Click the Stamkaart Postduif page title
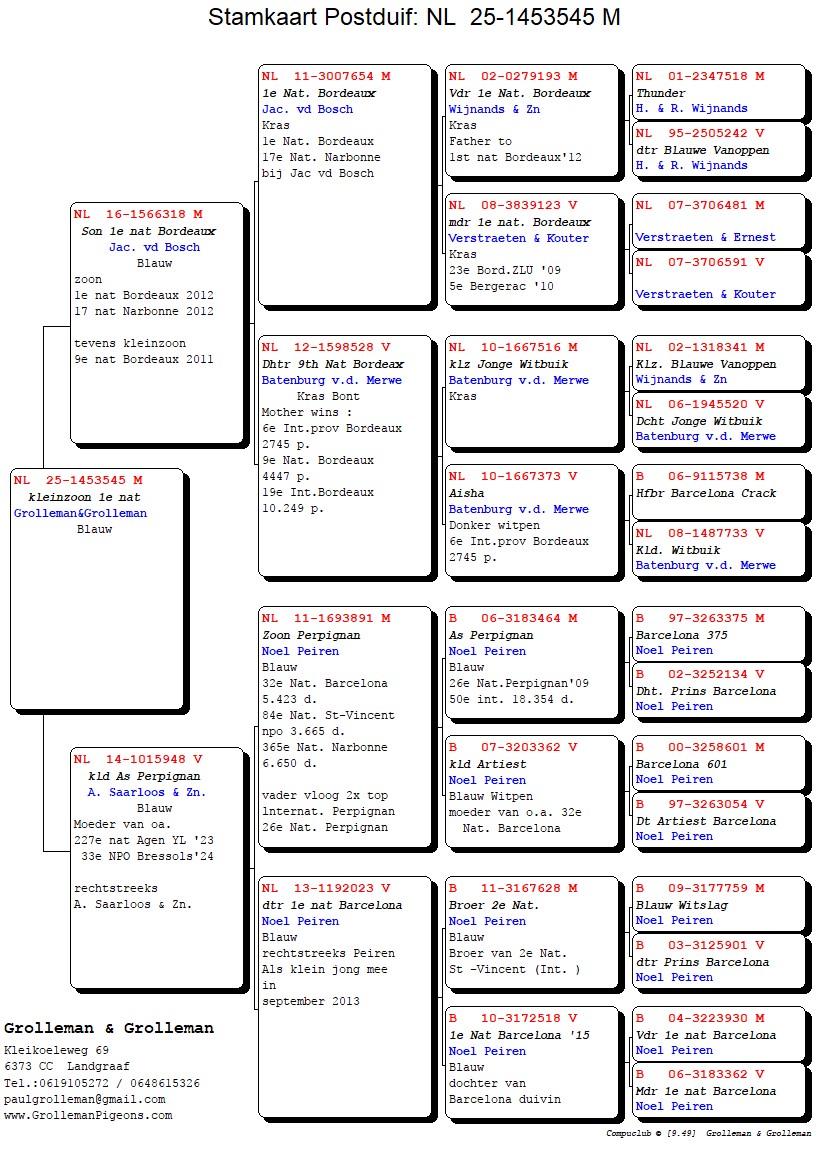 tap(413, 17)
